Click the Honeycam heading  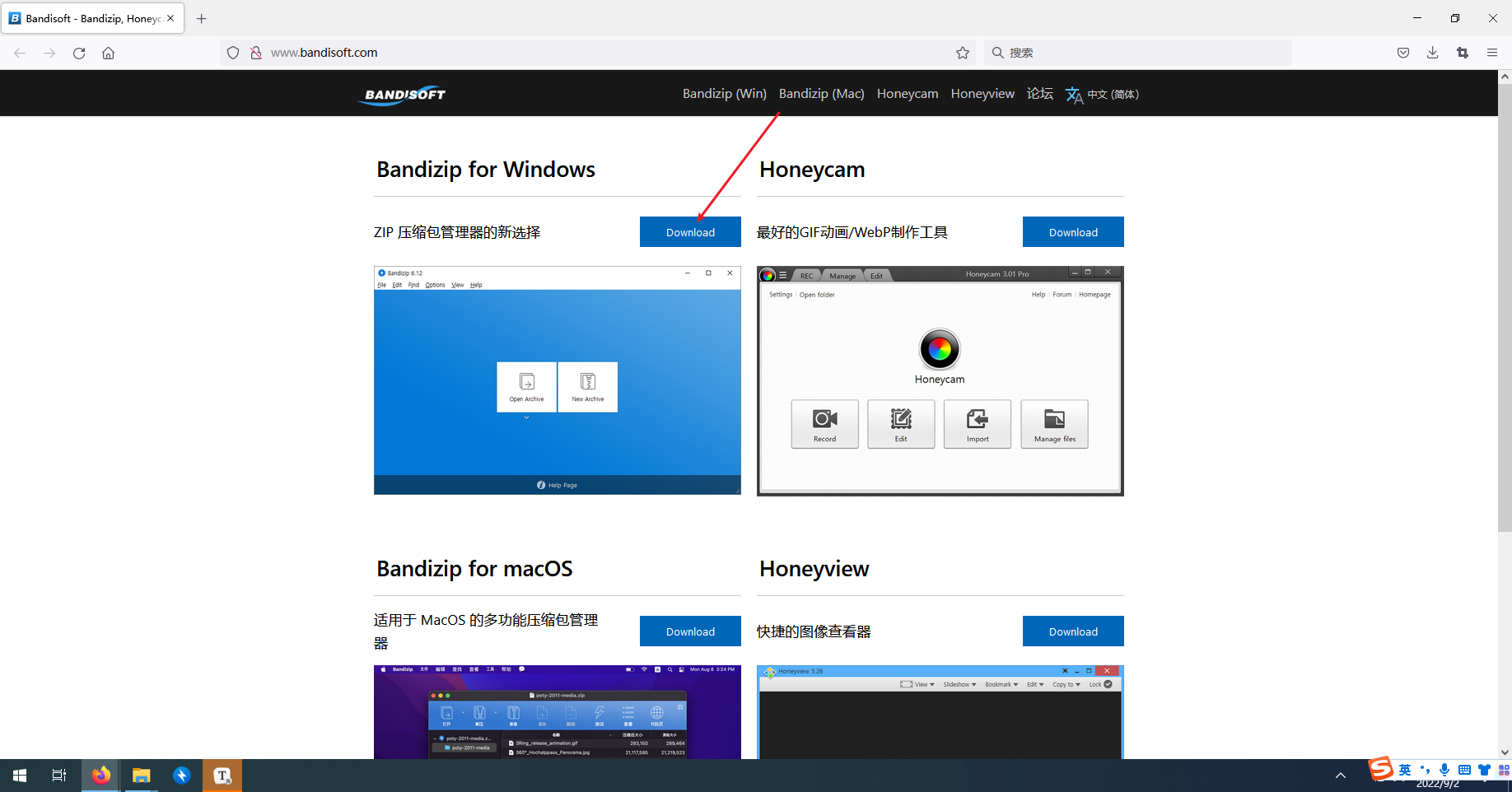click(812, 170)
